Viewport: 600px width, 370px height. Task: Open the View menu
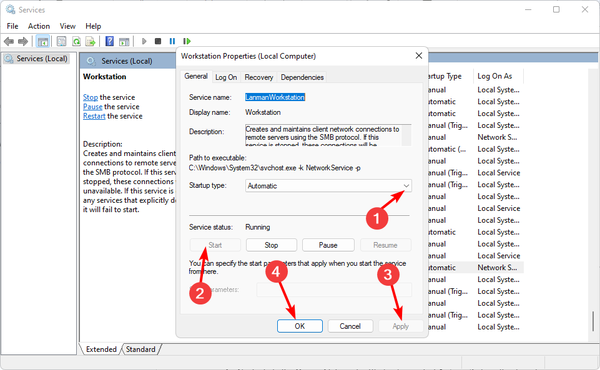pyautogui.click(x=67, y=26)
